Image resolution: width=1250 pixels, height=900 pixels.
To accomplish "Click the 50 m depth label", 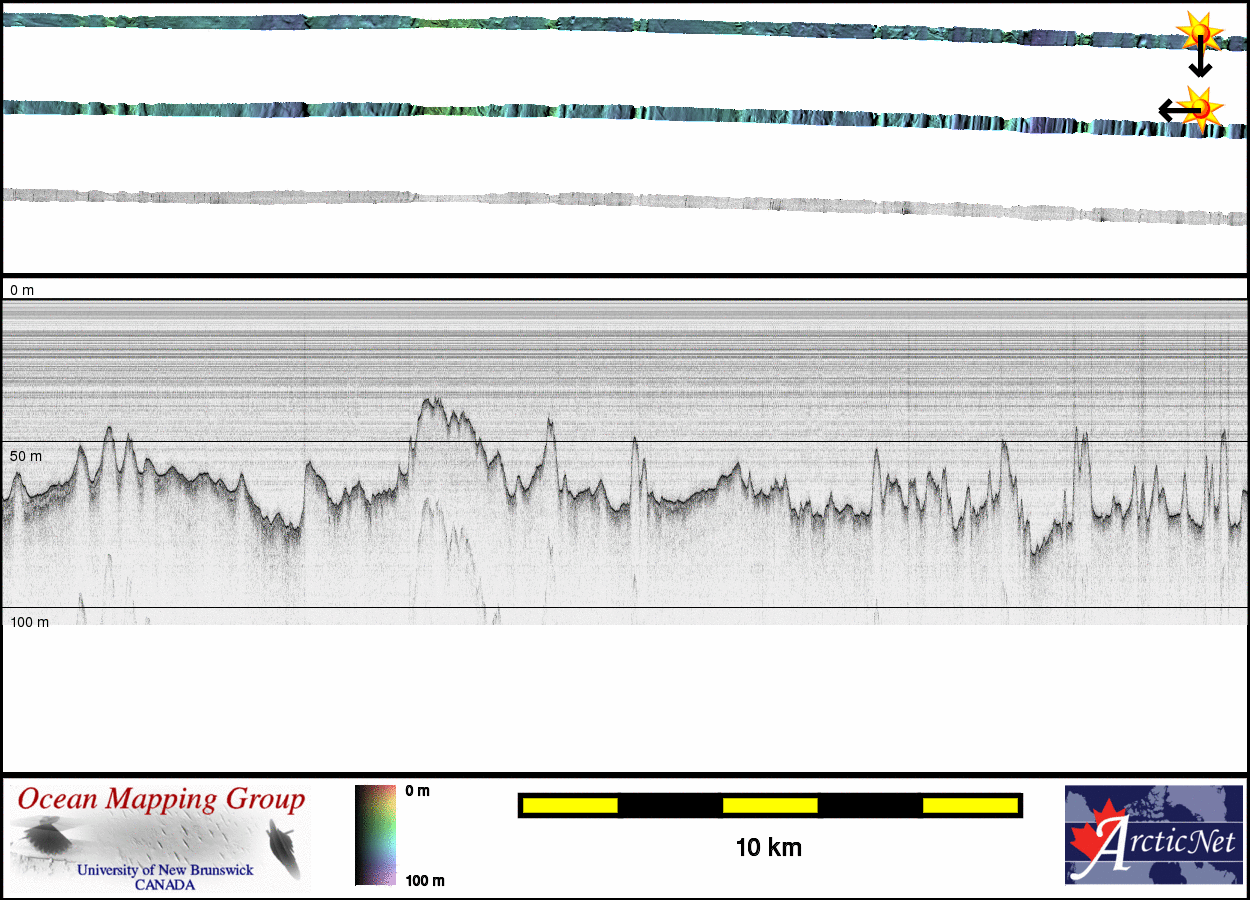I will 27,456.
